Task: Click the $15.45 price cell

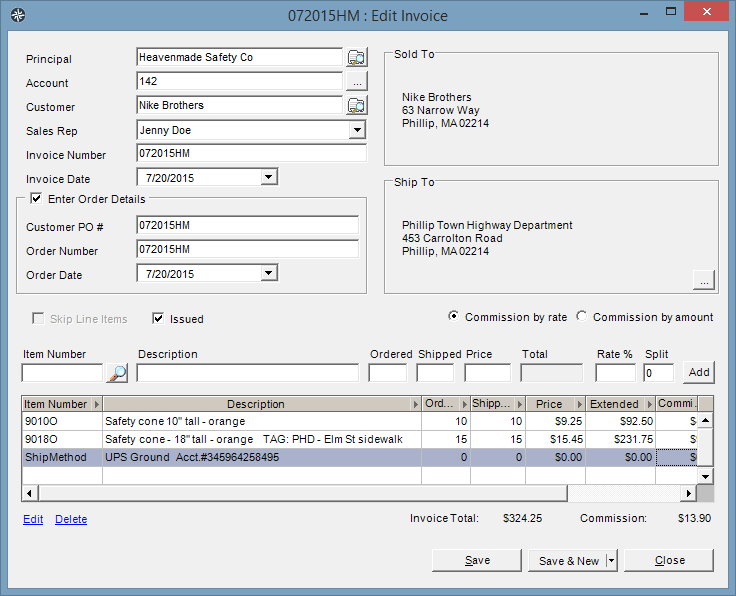Action: pyautogui.click(x=556, y=439)
